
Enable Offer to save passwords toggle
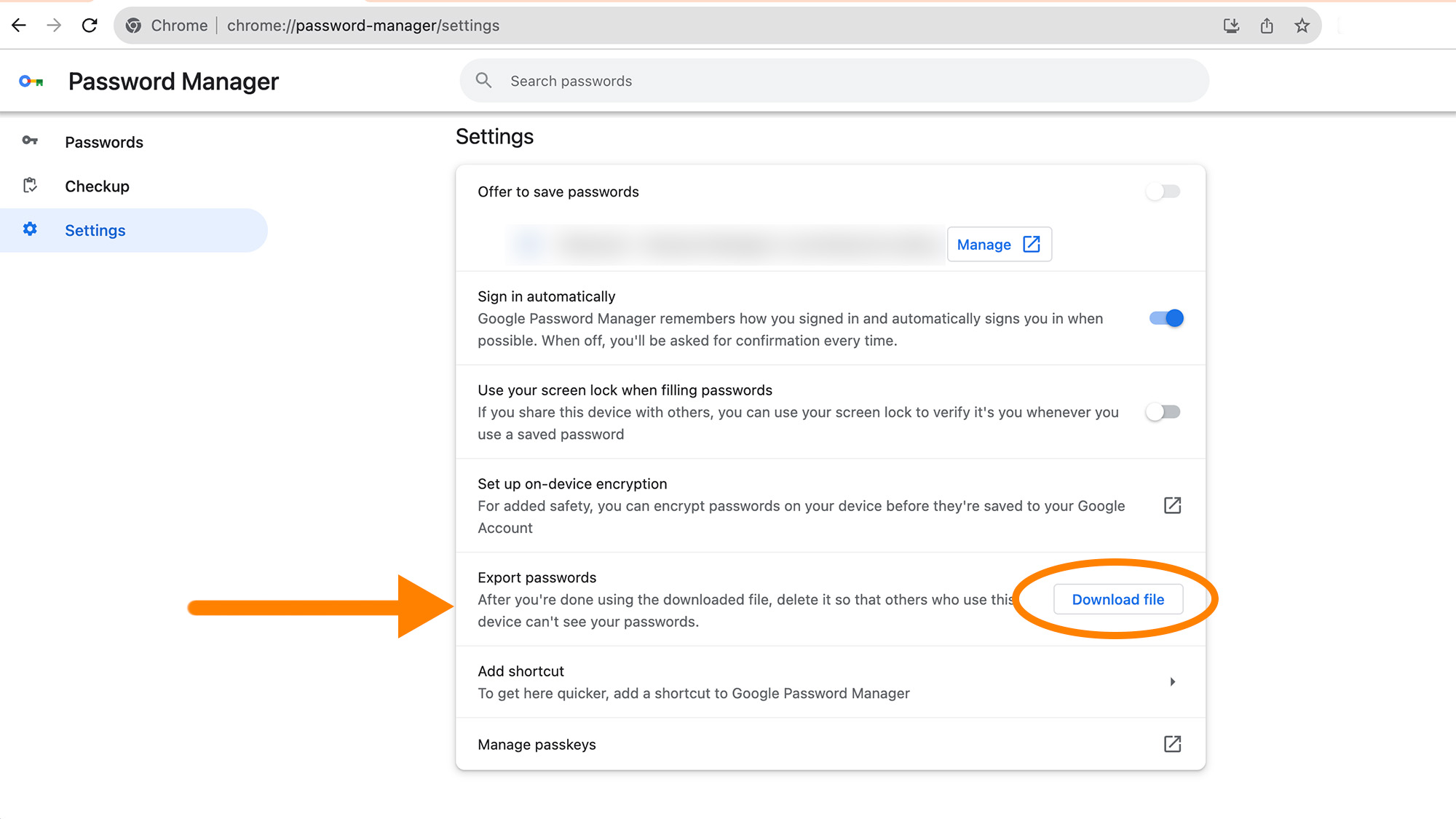pos(1163,191)
